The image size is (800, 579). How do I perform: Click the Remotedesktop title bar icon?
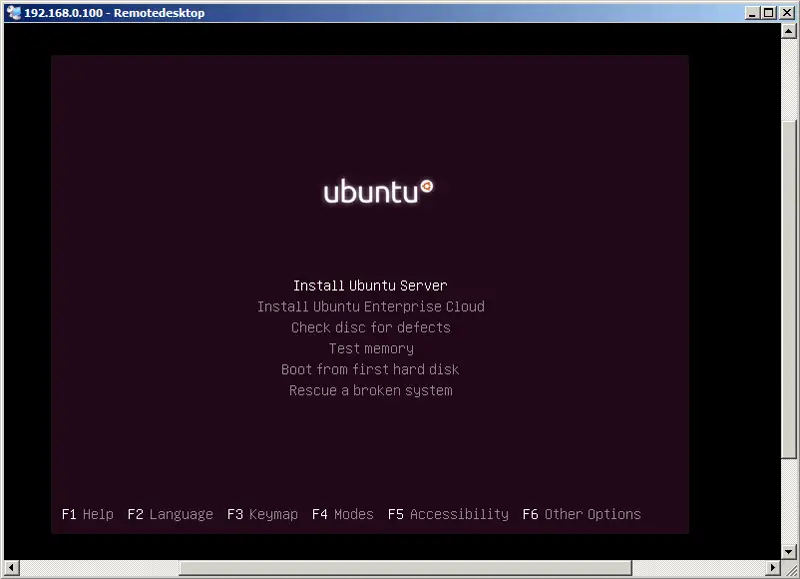pyautogui.click(x=13, y=13)
